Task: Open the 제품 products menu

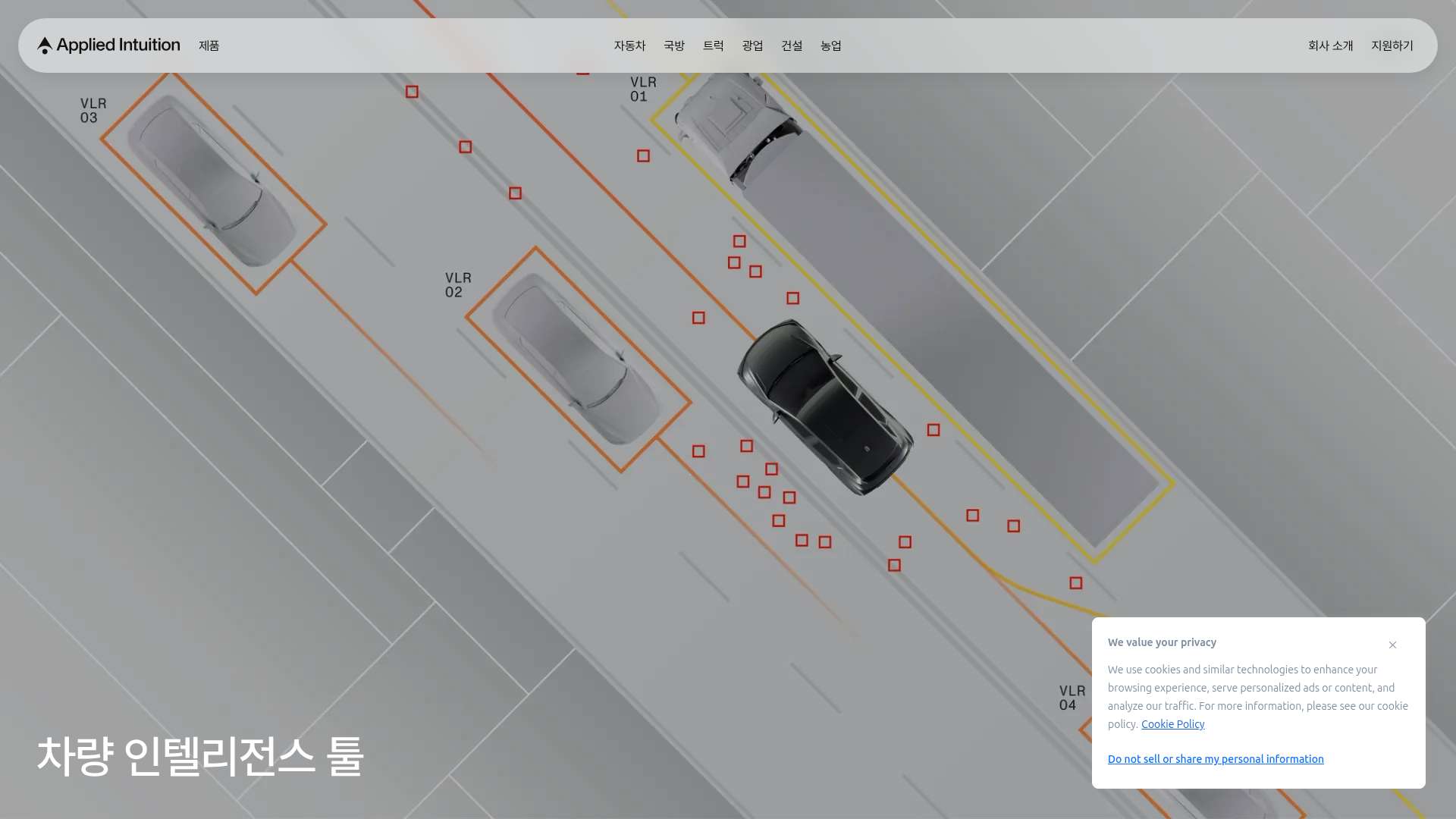Action: [209, 45]
